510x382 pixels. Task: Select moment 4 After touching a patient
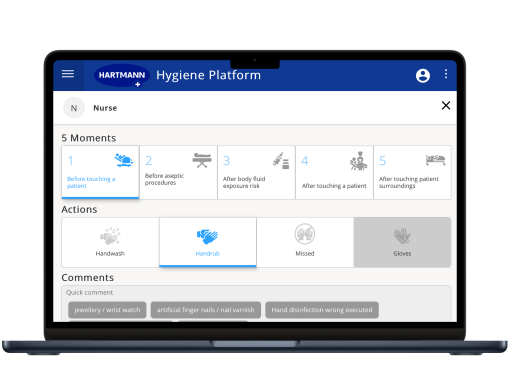334,172
